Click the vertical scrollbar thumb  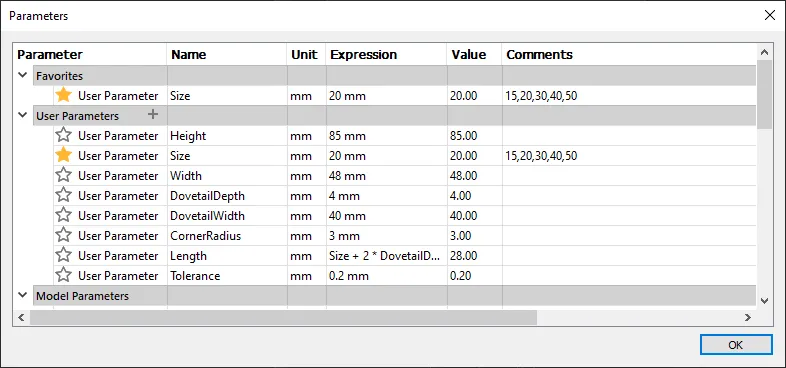point(764,94)
